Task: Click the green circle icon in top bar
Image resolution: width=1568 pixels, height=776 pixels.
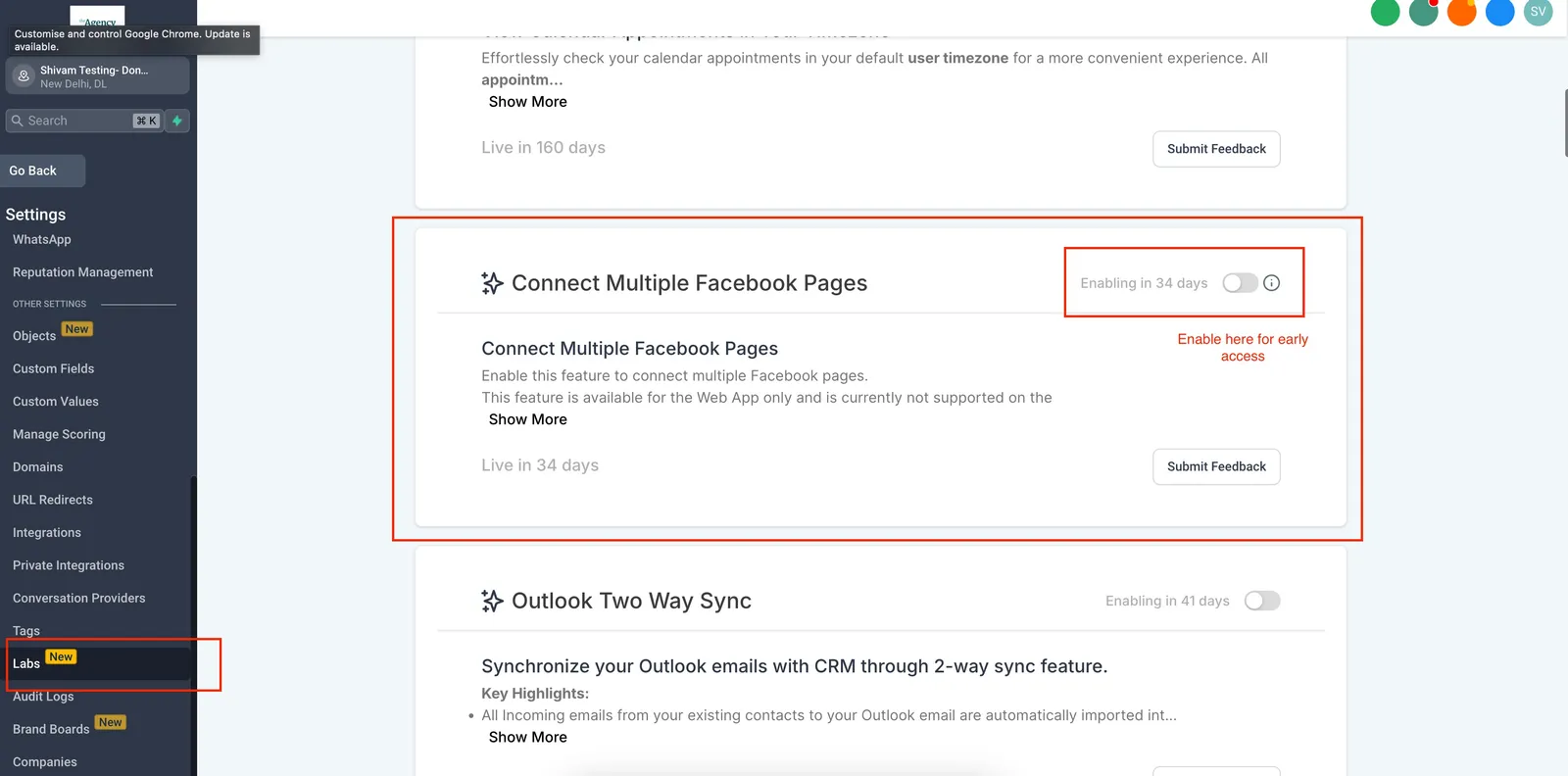Action: click(1385, 12)
